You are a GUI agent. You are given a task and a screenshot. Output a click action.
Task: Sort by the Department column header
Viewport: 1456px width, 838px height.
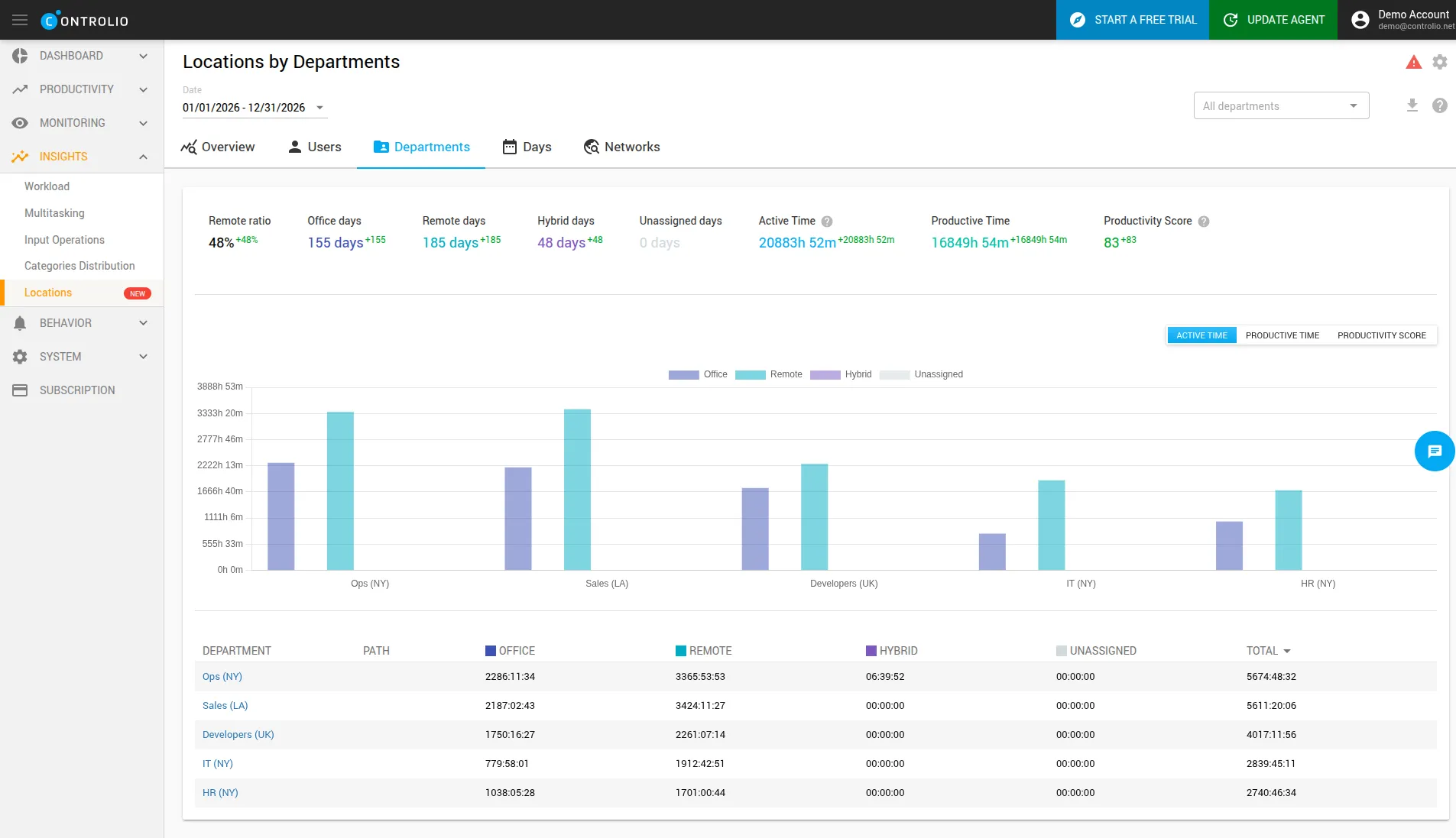(x=237, y=651)
